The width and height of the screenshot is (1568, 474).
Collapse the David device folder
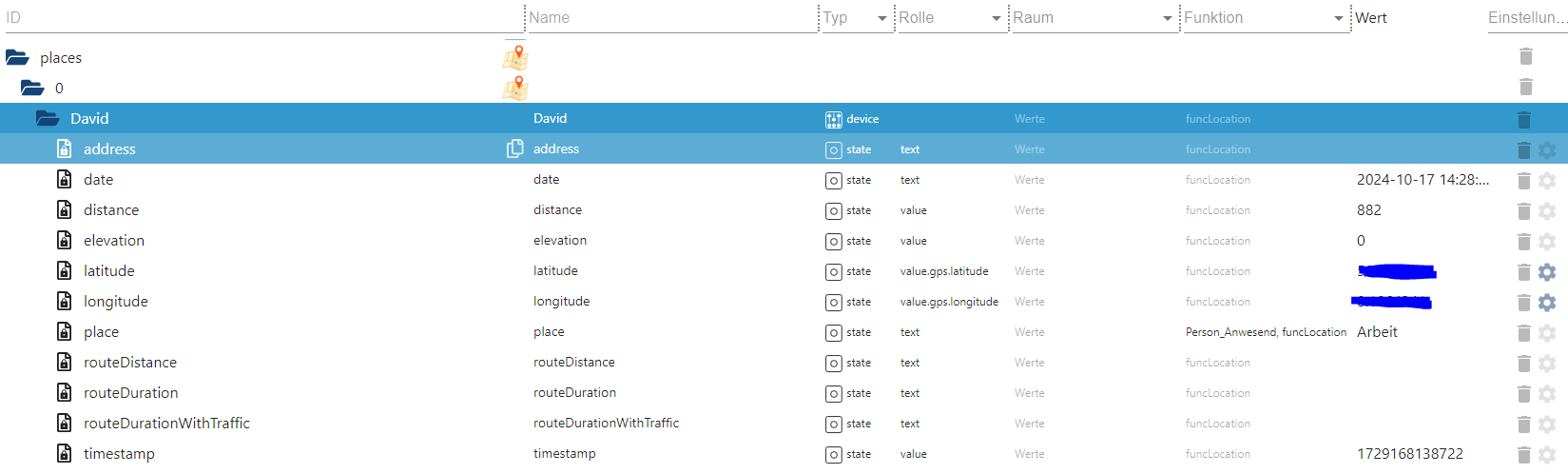coord(48,119)
